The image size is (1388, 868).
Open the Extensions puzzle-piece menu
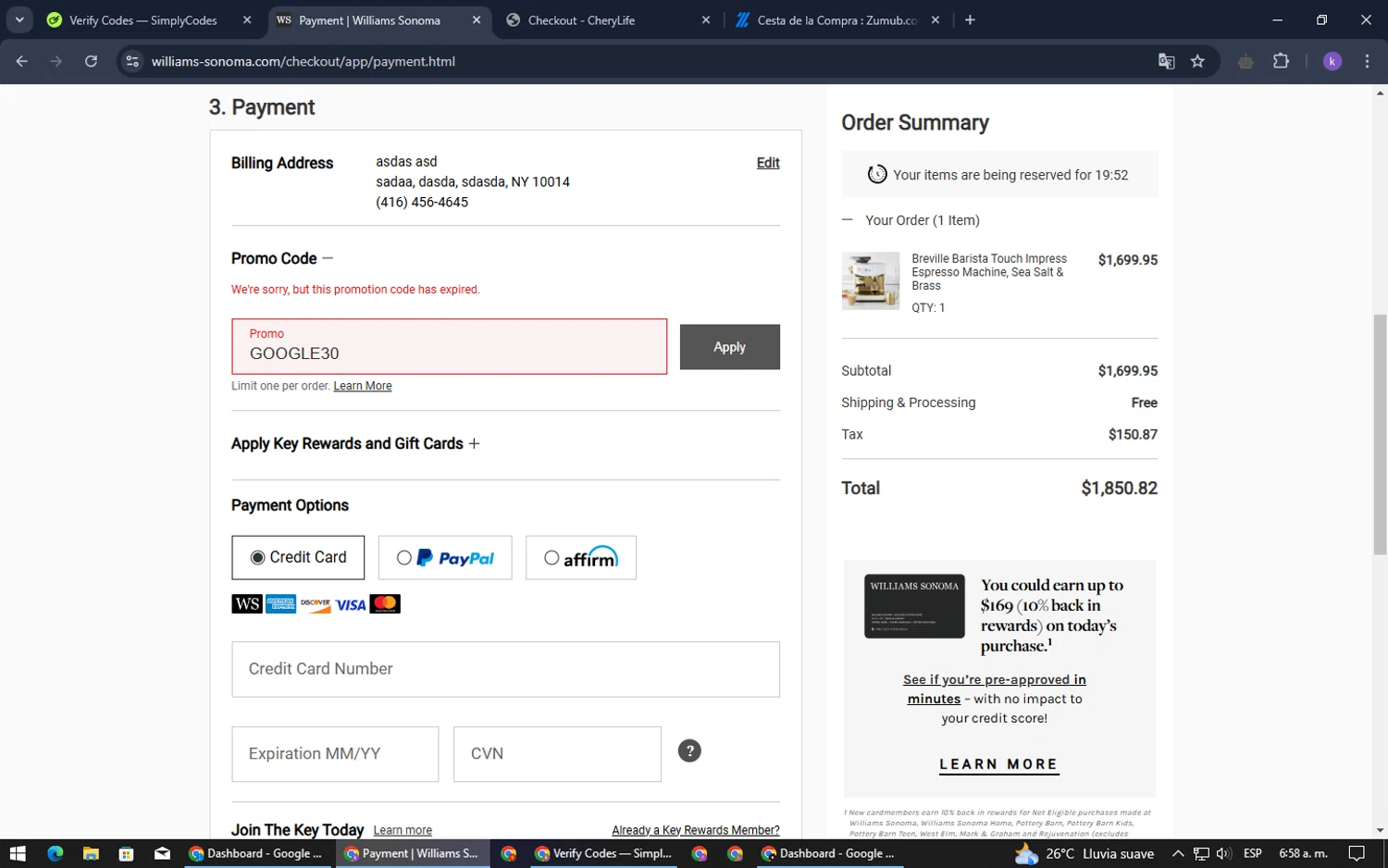click(1281, 61)
